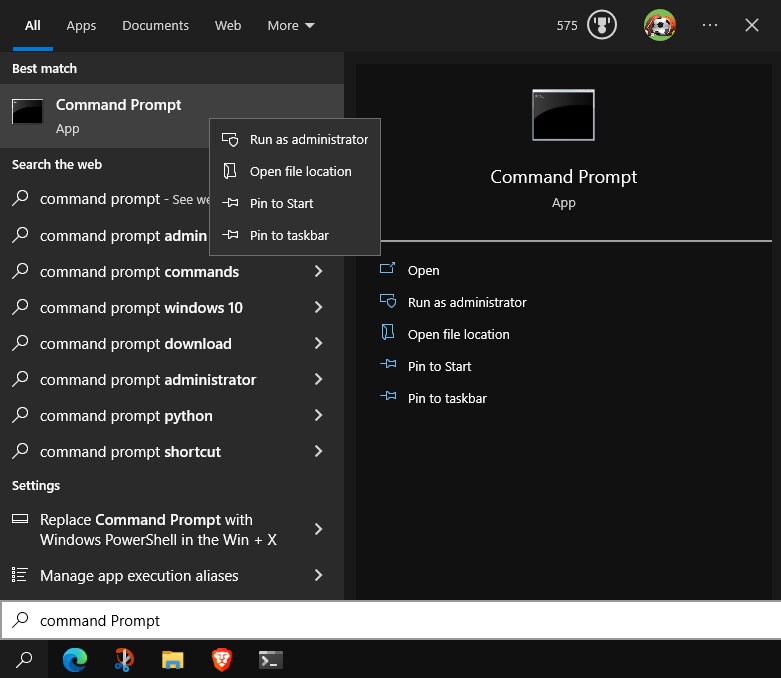Click large Command Prompt preview thumbnail
The image size is (781, 678).
pyautogui.click(x=563, y=115)
